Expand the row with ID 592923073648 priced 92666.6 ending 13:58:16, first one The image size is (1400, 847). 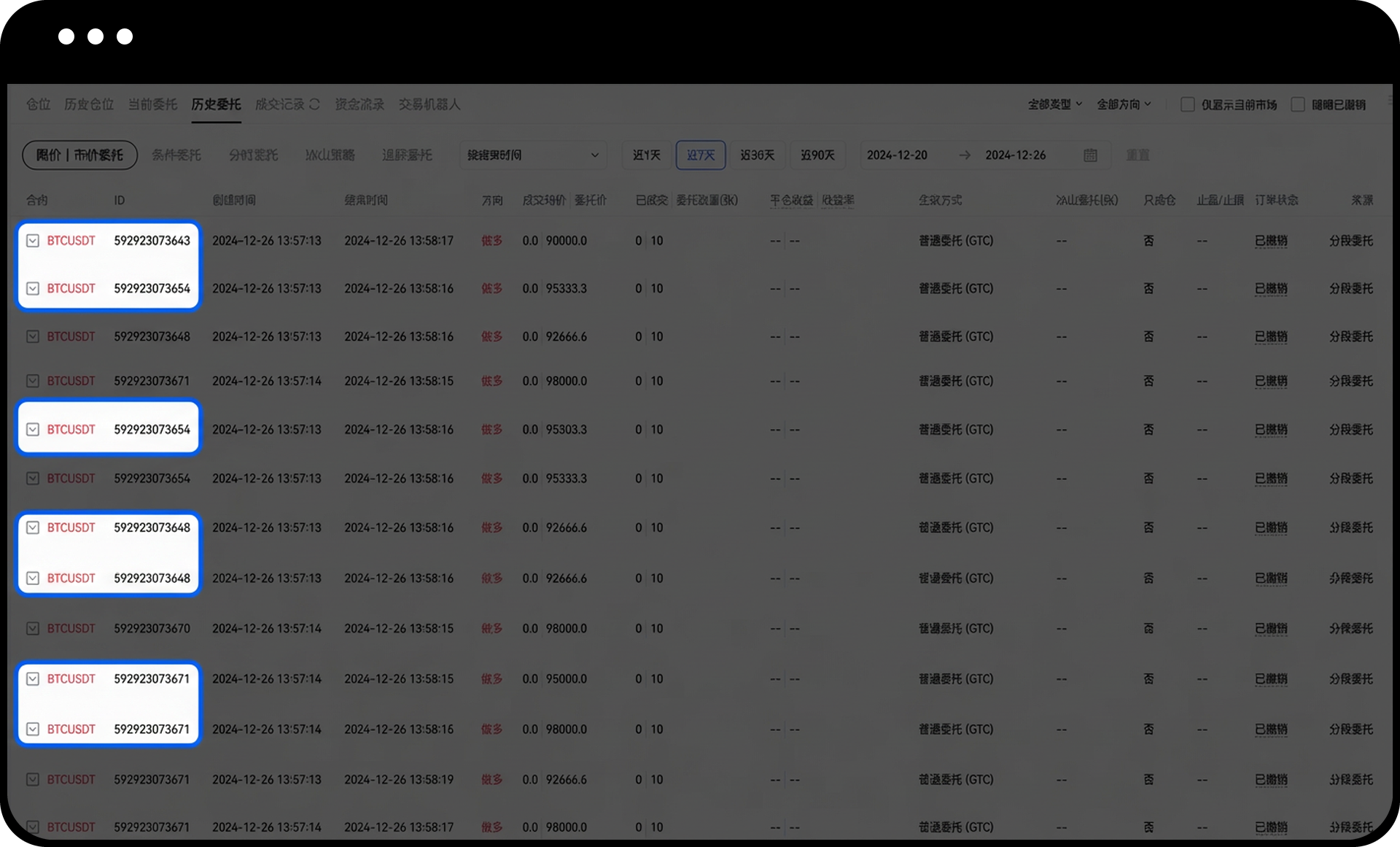(x=33, y=336)
